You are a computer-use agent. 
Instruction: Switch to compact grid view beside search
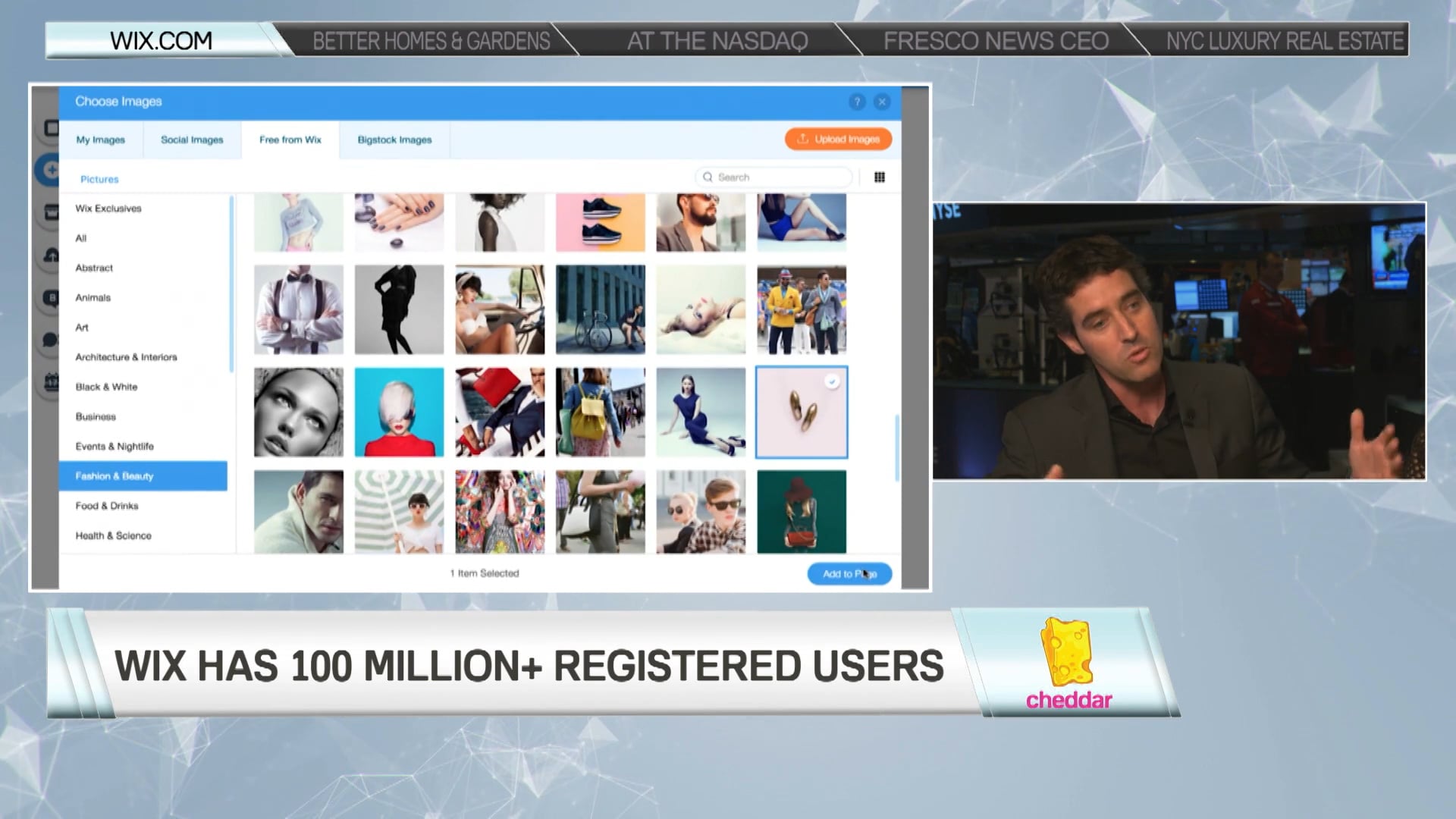click(880, 177)
